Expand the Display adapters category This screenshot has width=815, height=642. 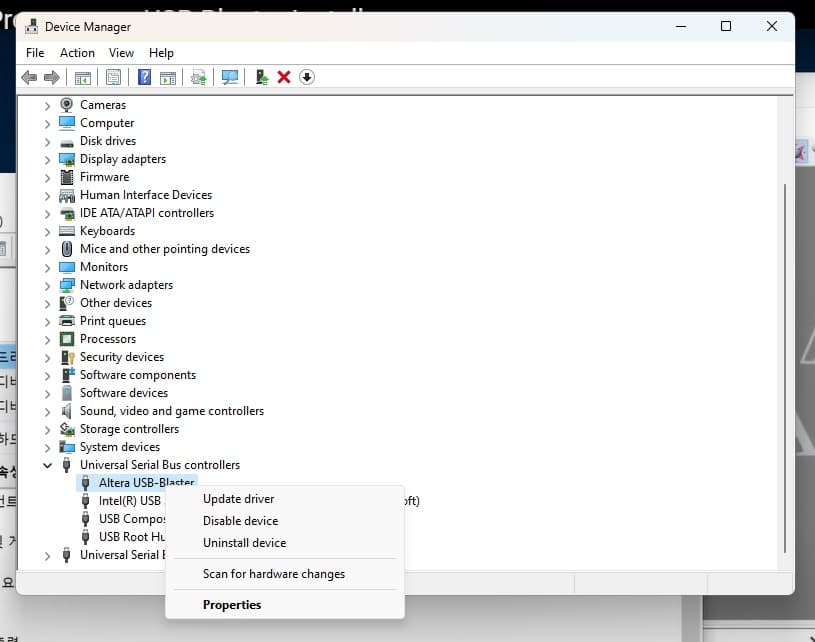[47, 160]
